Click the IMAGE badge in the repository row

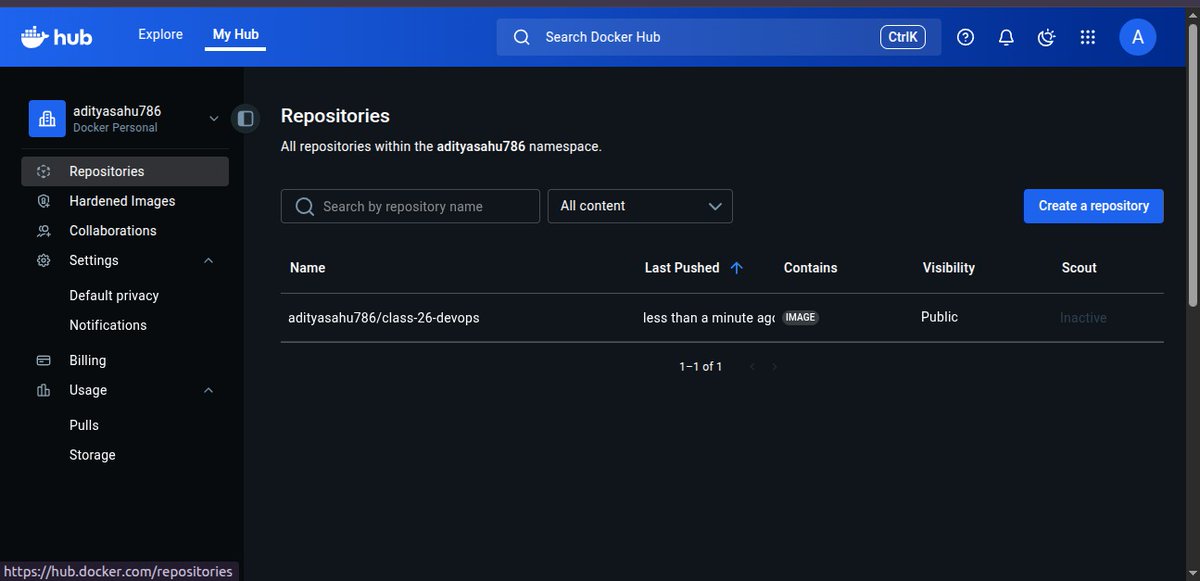[x=800, y=317]
